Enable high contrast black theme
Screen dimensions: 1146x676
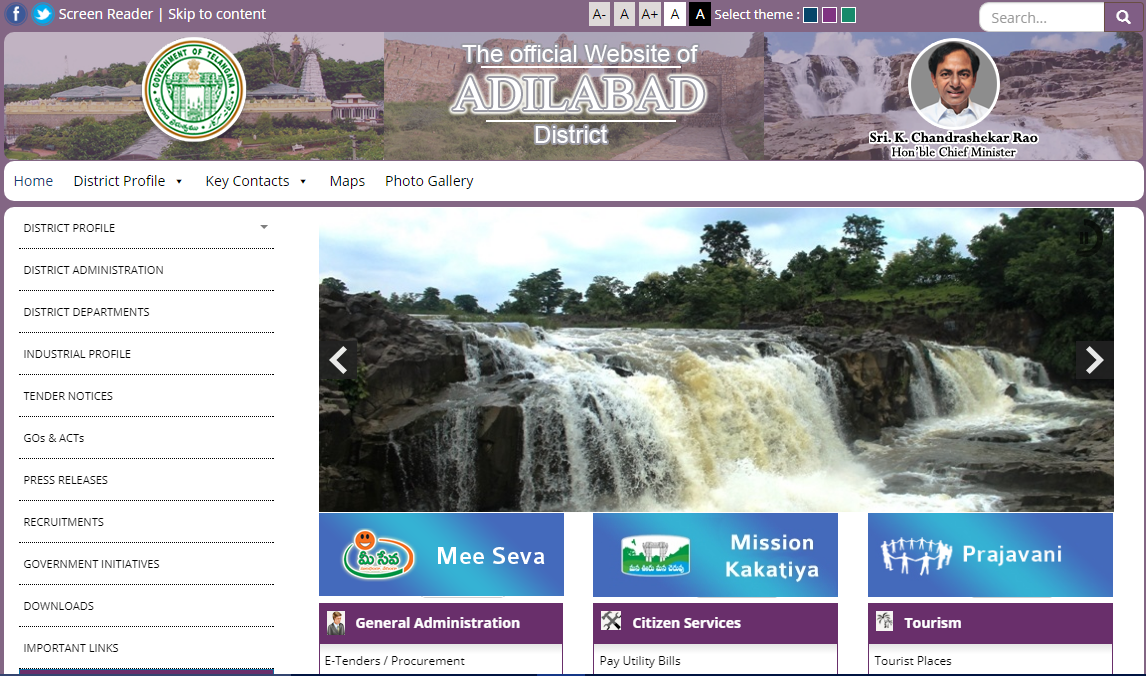point(699,14)
